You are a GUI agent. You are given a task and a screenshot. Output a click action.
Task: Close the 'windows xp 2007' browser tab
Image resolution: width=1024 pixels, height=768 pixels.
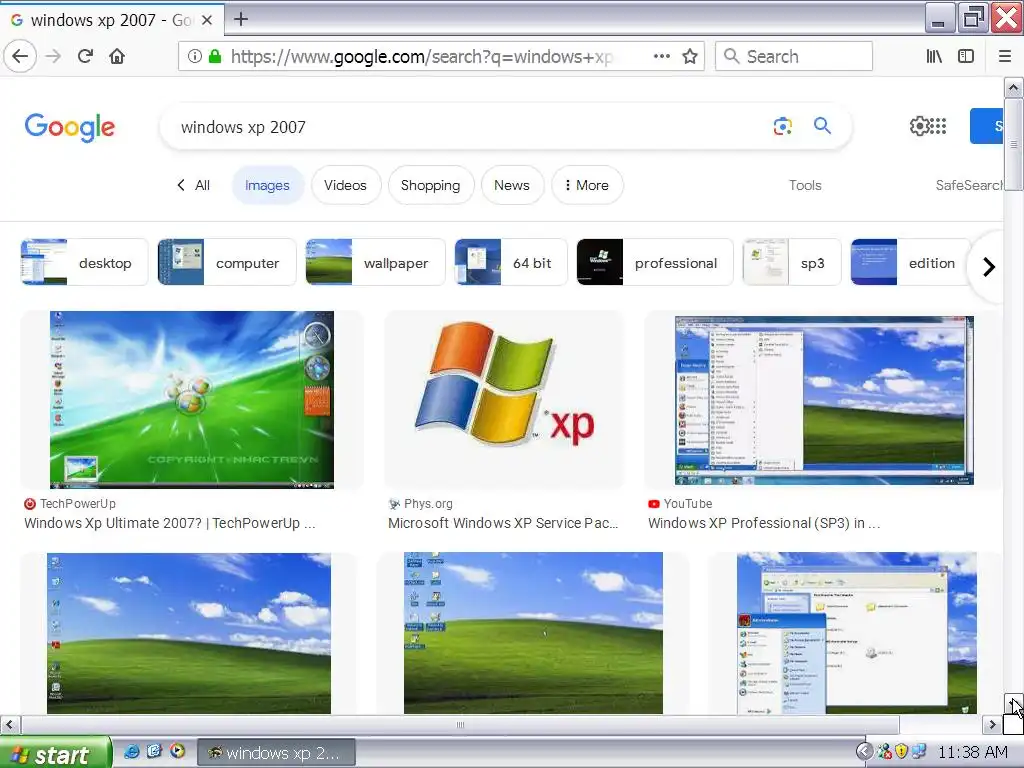click(x=206, y=20)
